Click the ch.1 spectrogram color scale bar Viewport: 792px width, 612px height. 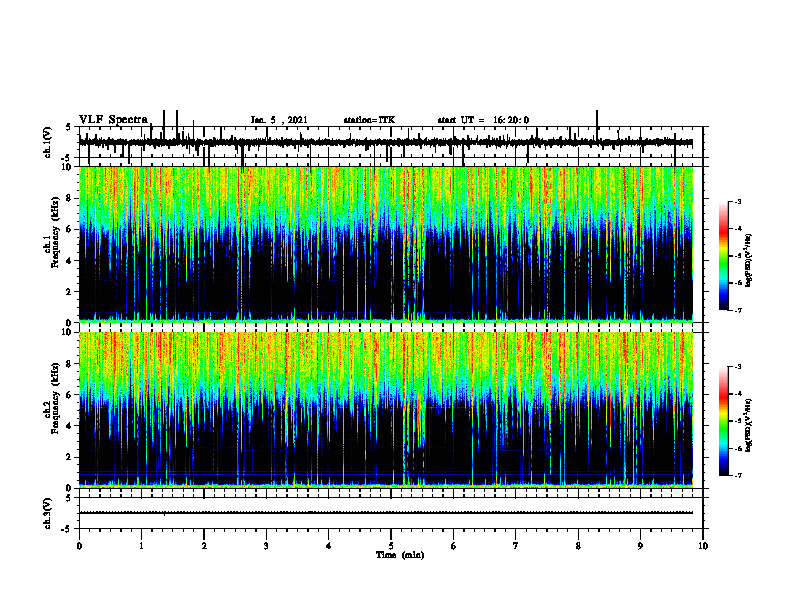click(x=723, y=256)
